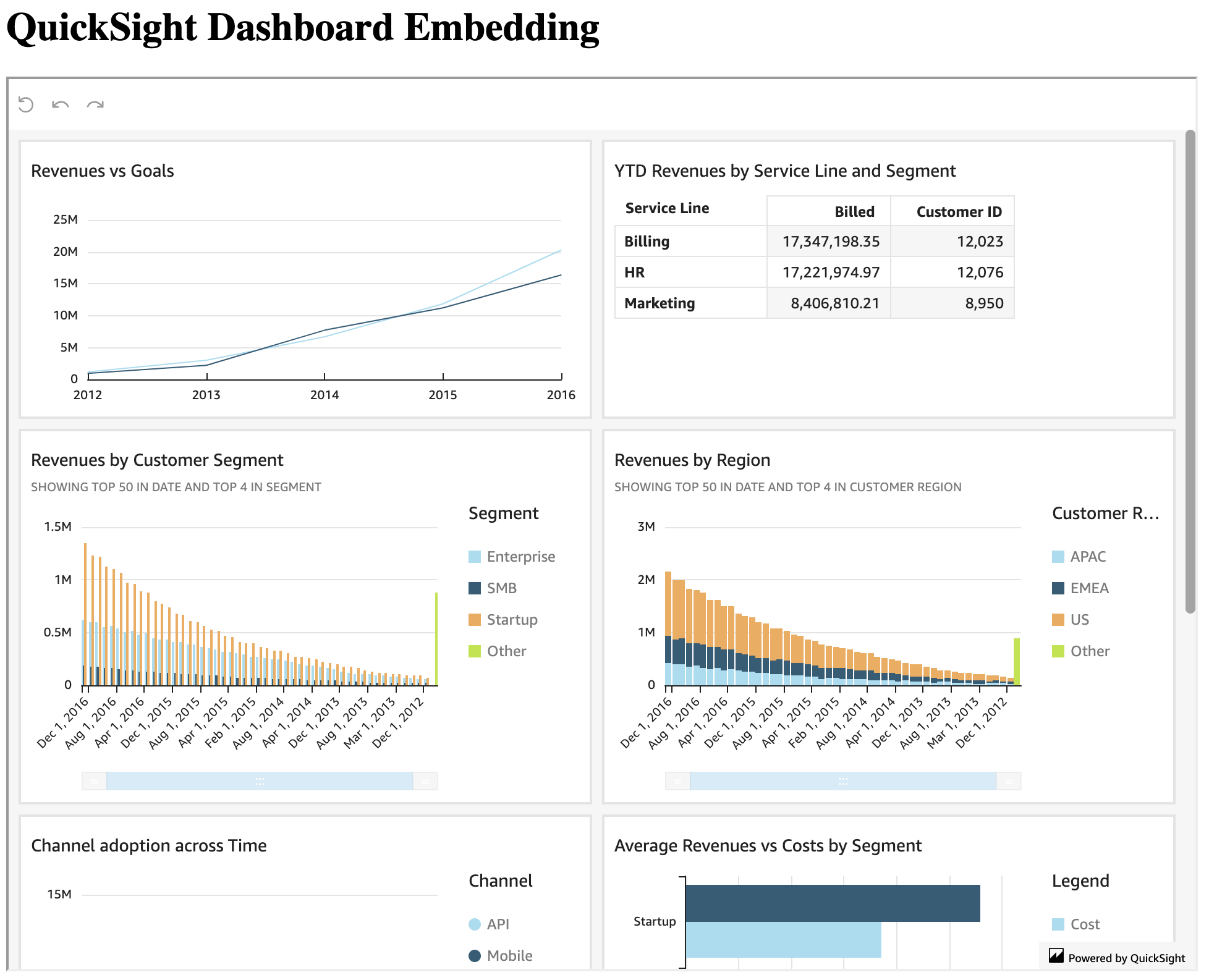Click the light blue Startup cost bar
The image size is (1209, 980).
pos(783,940)
